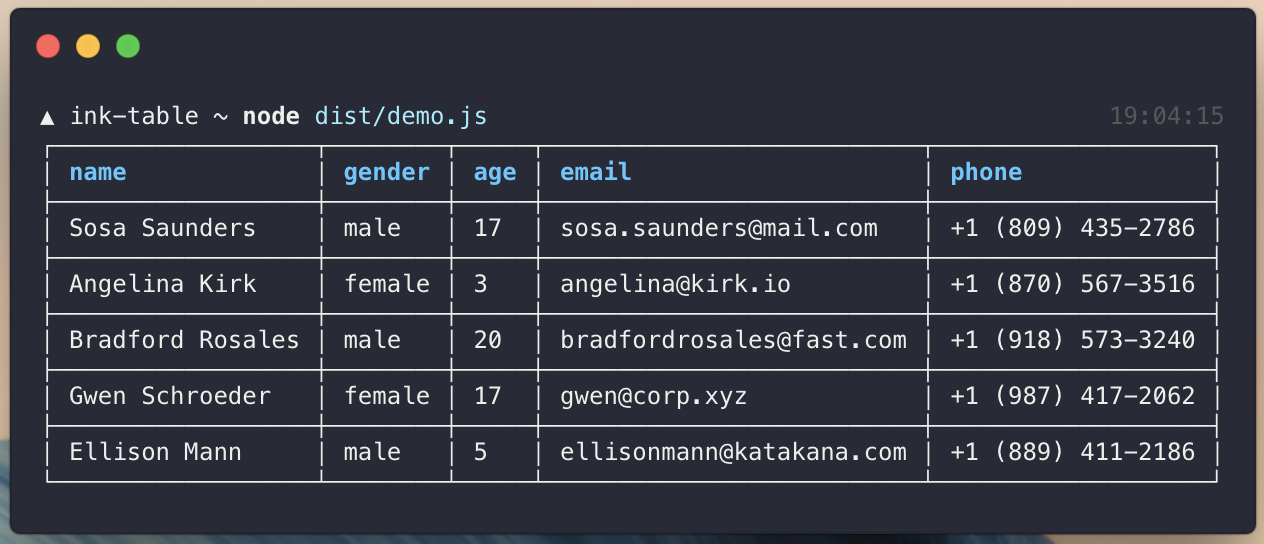Click the phone number +1 (918) 573-3240
The width and height of the screenshot is (1264, 544).
[1073, 340]
